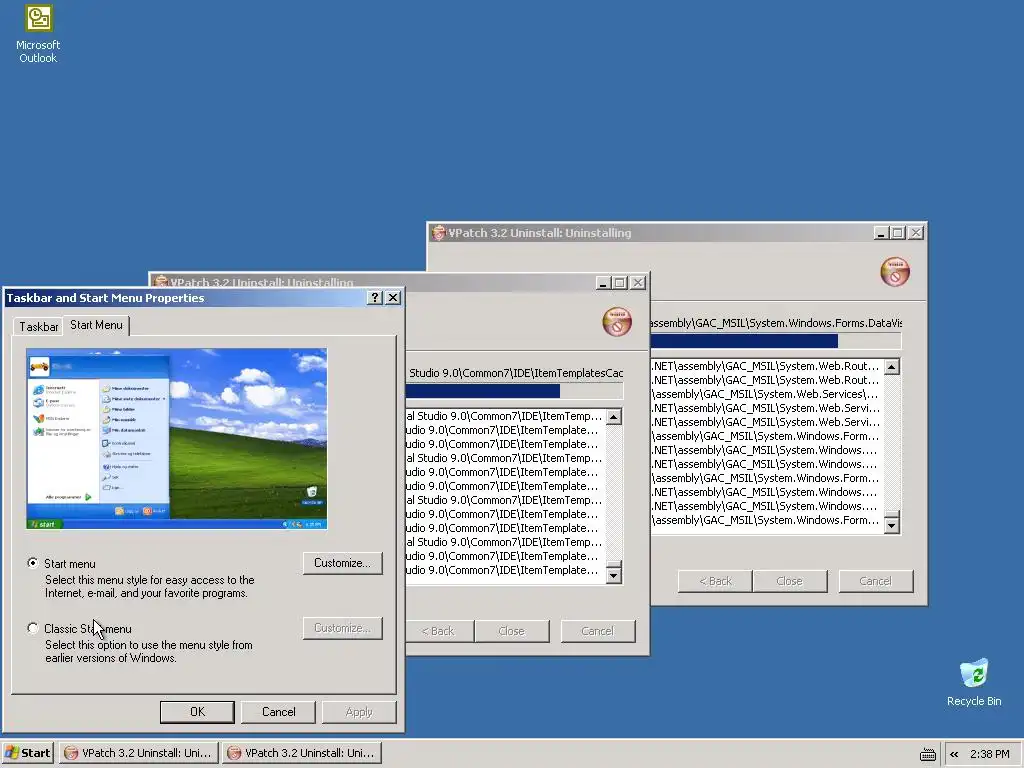Minimize the rear VPatch Uninstall window

click(x=881, y=232)
